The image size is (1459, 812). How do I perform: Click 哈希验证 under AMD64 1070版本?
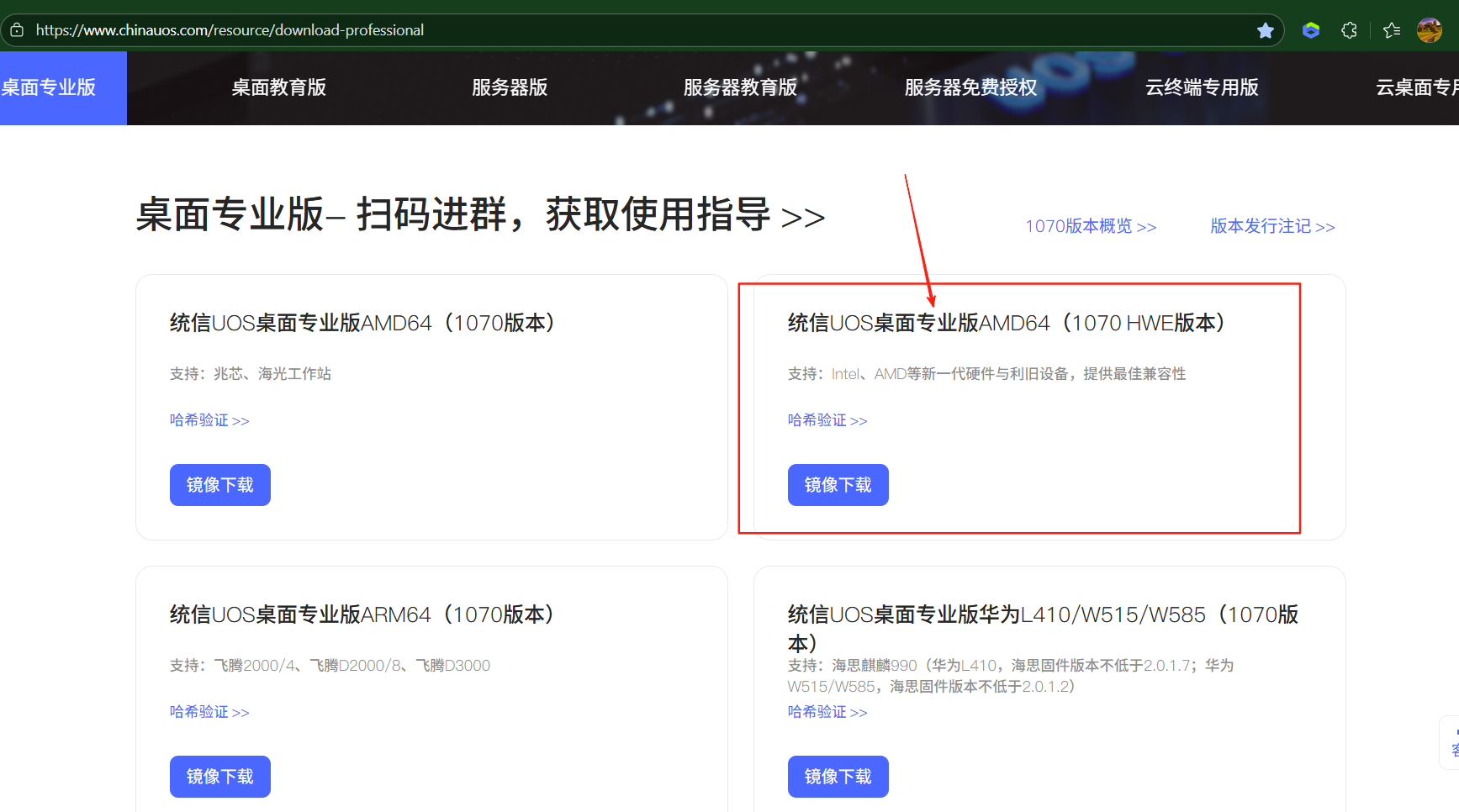point(209,420)
